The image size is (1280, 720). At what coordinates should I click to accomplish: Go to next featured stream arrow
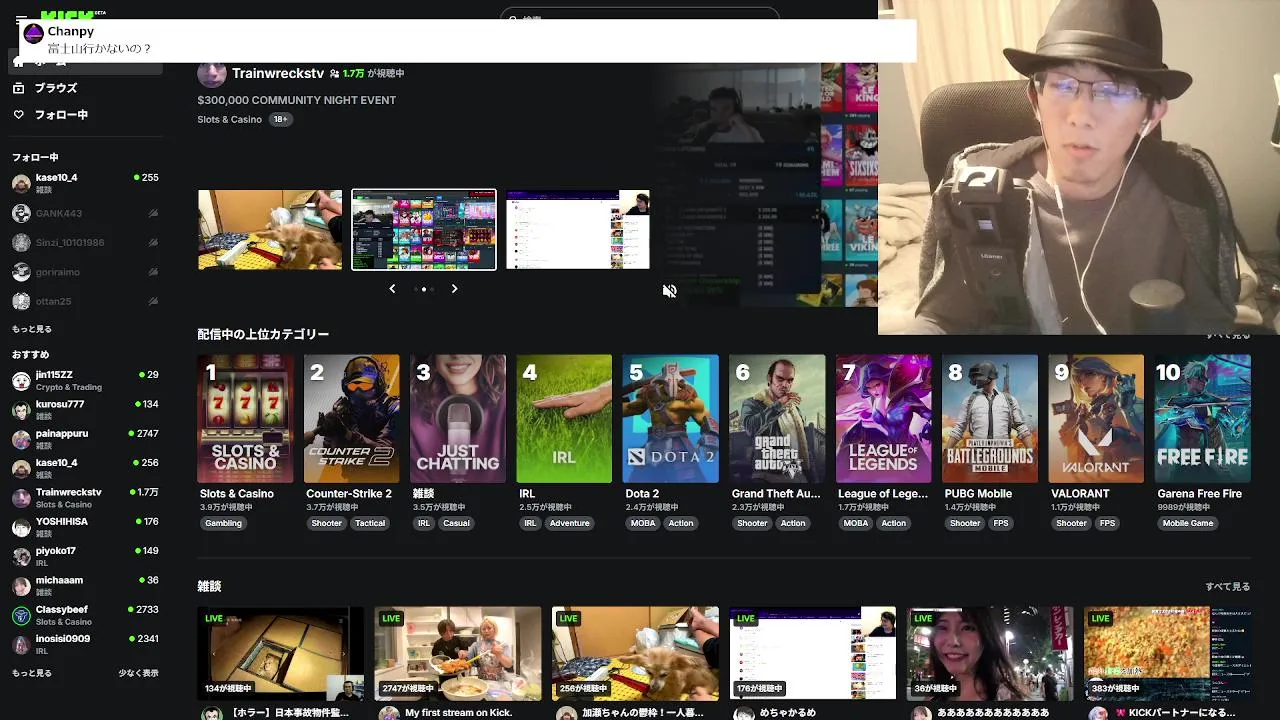click(x=454, y=288)
